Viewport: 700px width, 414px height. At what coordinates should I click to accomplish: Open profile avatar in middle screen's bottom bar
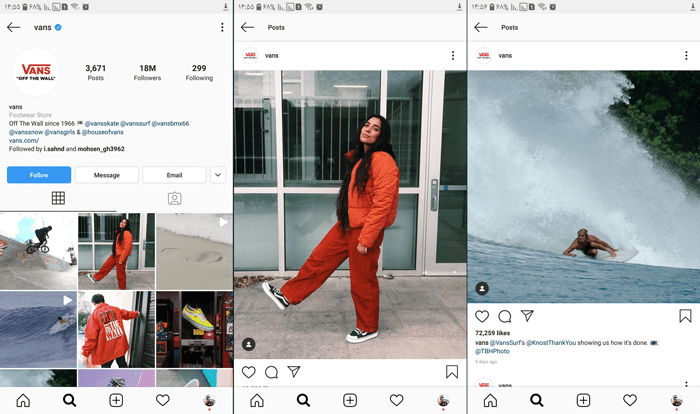pos(443,400)
